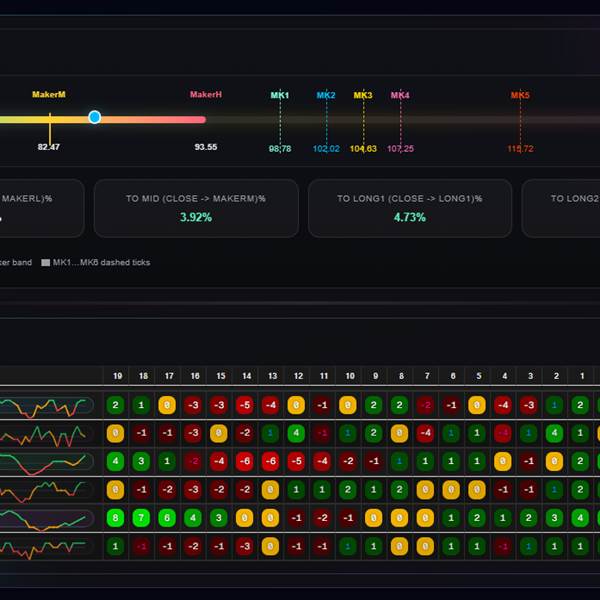Click the gray MK1…MK6 dashed ticks legend swatch
Viewport: 600px width, 600px height.
(46, 262)
